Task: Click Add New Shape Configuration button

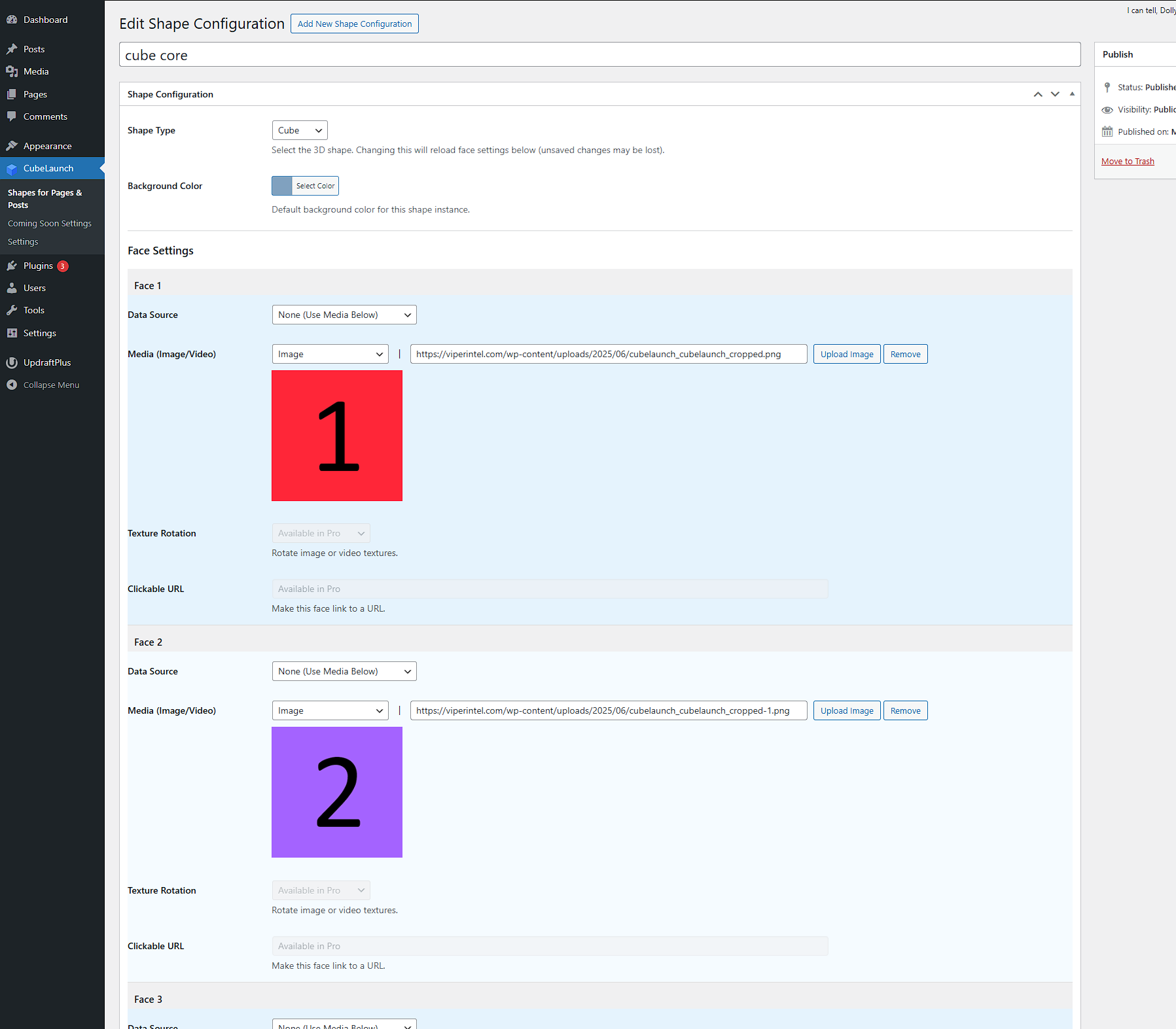Action: pyautogui.click(x=355, y=24)
